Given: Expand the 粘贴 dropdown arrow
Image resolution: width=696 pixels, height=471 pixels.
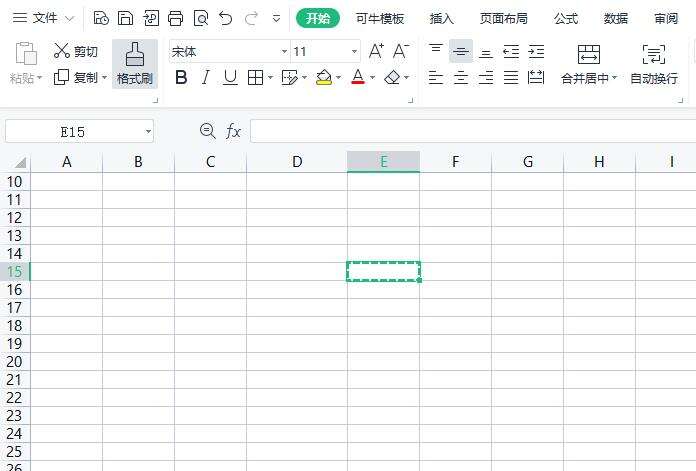Looking at the screenshot, I should pyautogui.click(x=40, y=78).
